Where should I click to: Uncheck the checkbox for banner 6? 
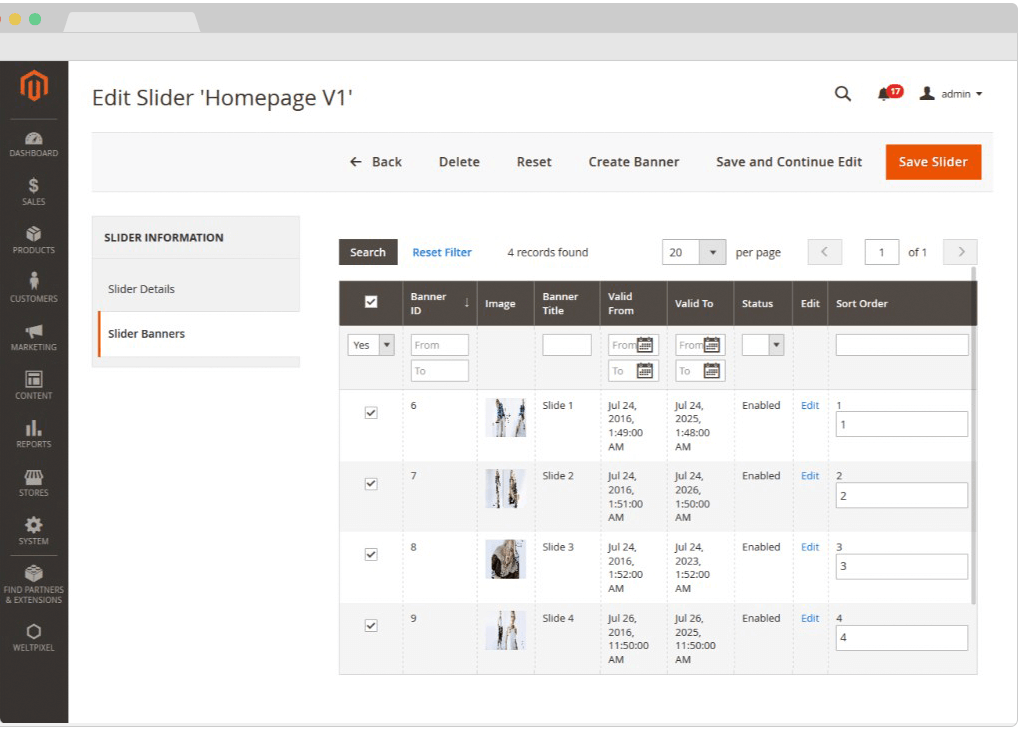pyautogui.click(x=371, y=412)
